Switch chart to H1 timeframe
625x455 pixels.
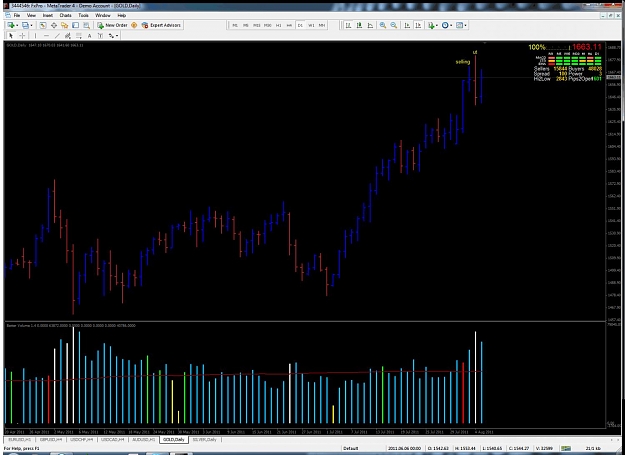click(x=278, y=25)
